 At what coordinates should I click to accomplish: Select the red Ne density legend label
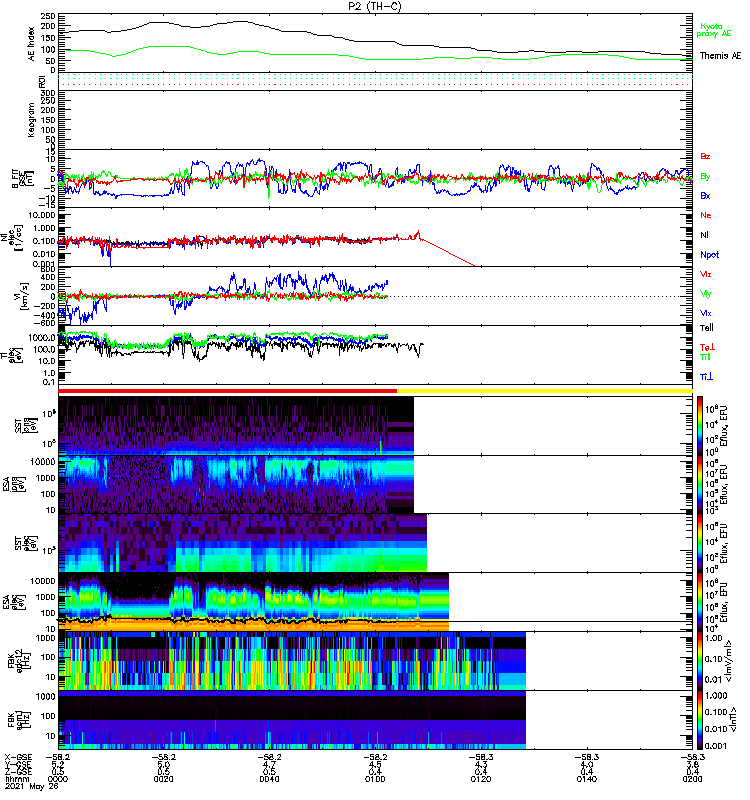click(705, 215)
